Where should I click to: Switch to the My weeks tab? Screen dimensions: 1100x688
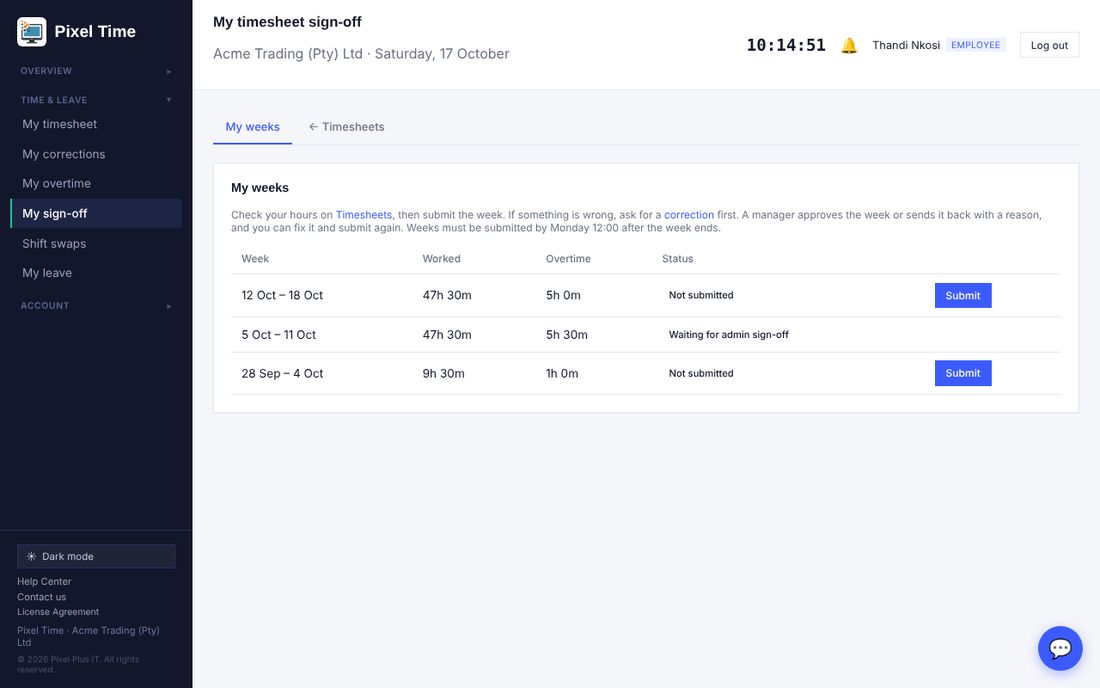point(253,127)
